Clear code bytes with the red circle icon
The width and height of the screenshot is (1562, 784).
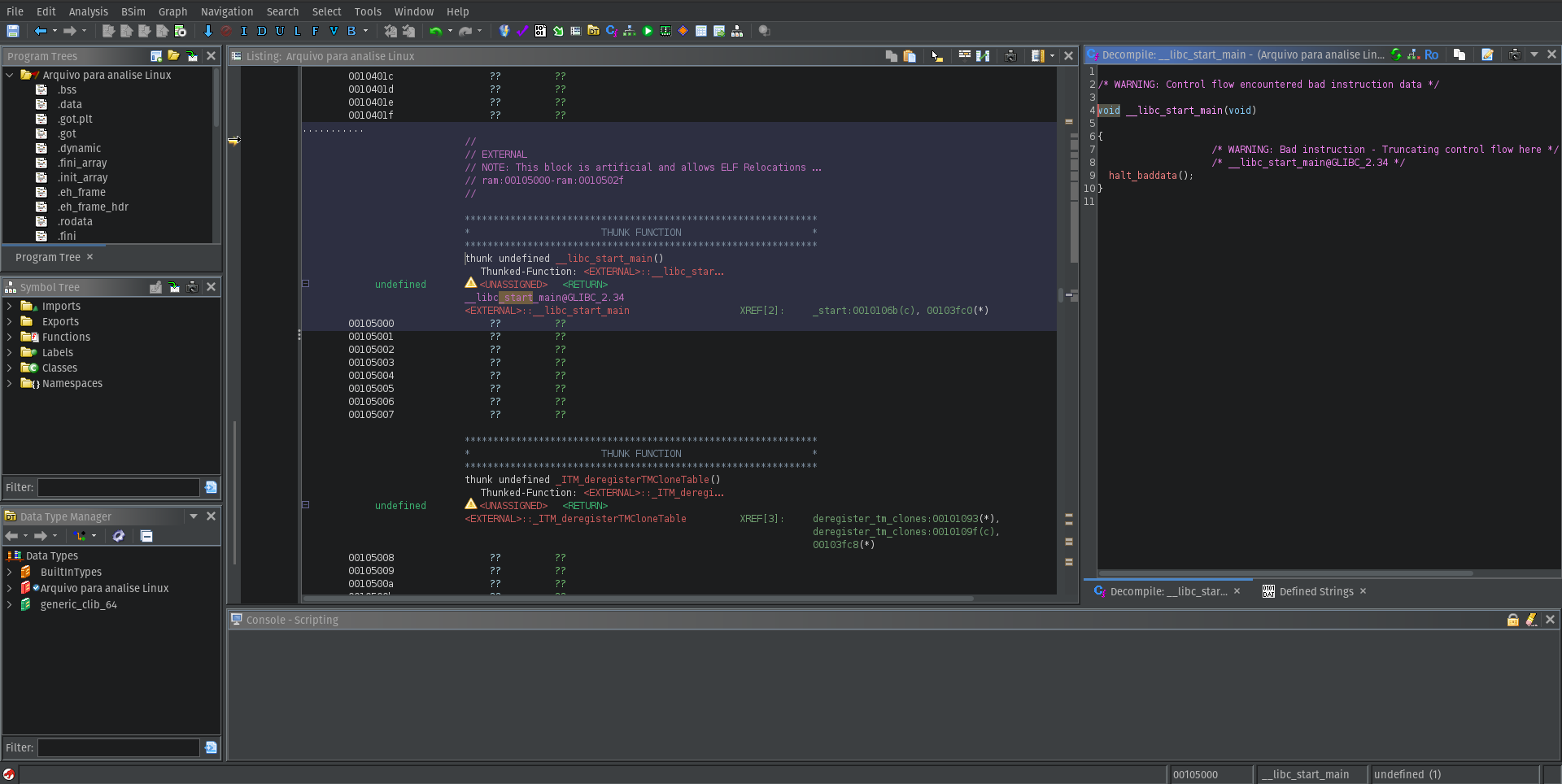[x=227, y=31]
